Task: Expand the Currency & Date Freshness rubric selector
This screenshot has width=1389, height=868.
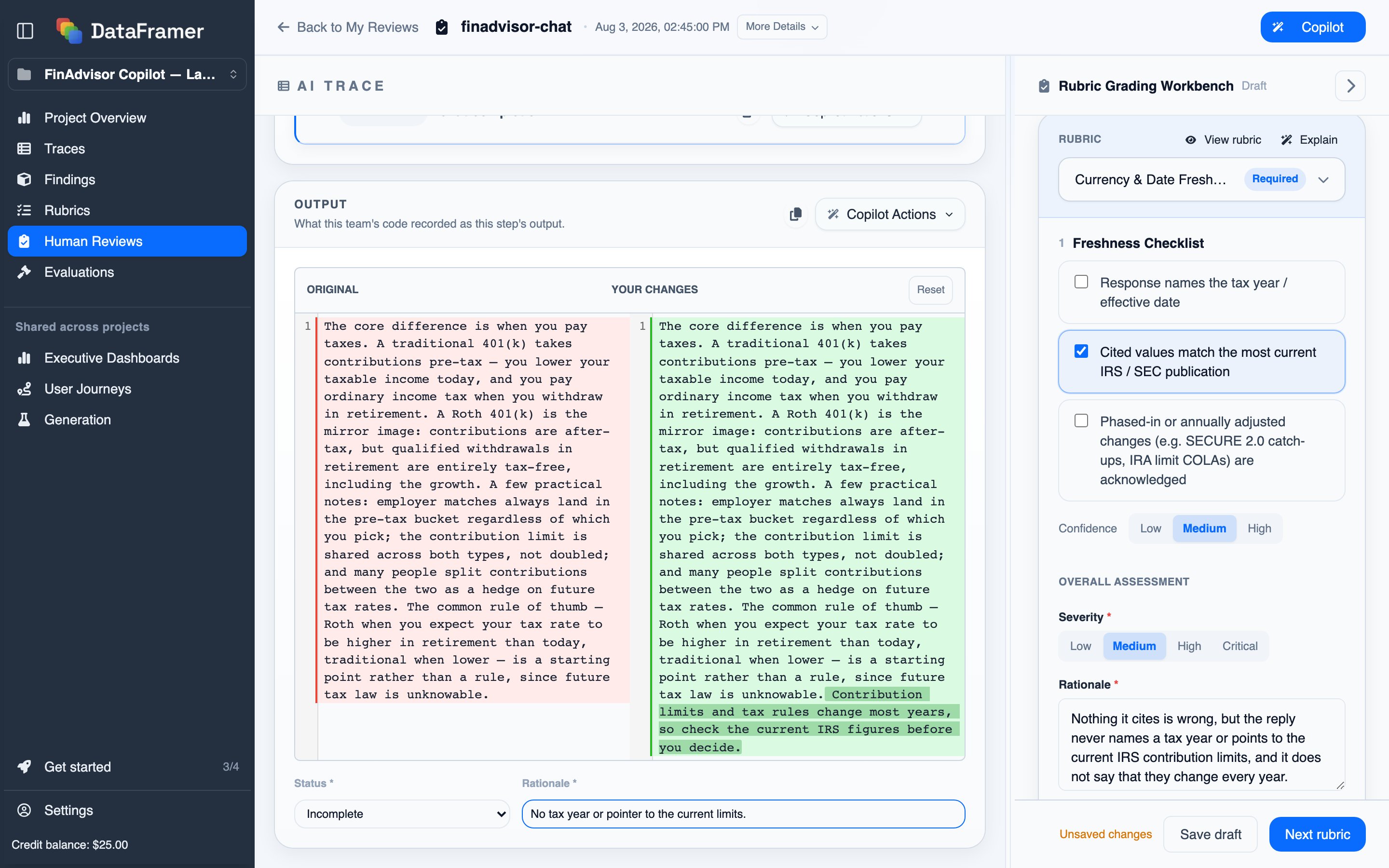Action: (1201, 179)
